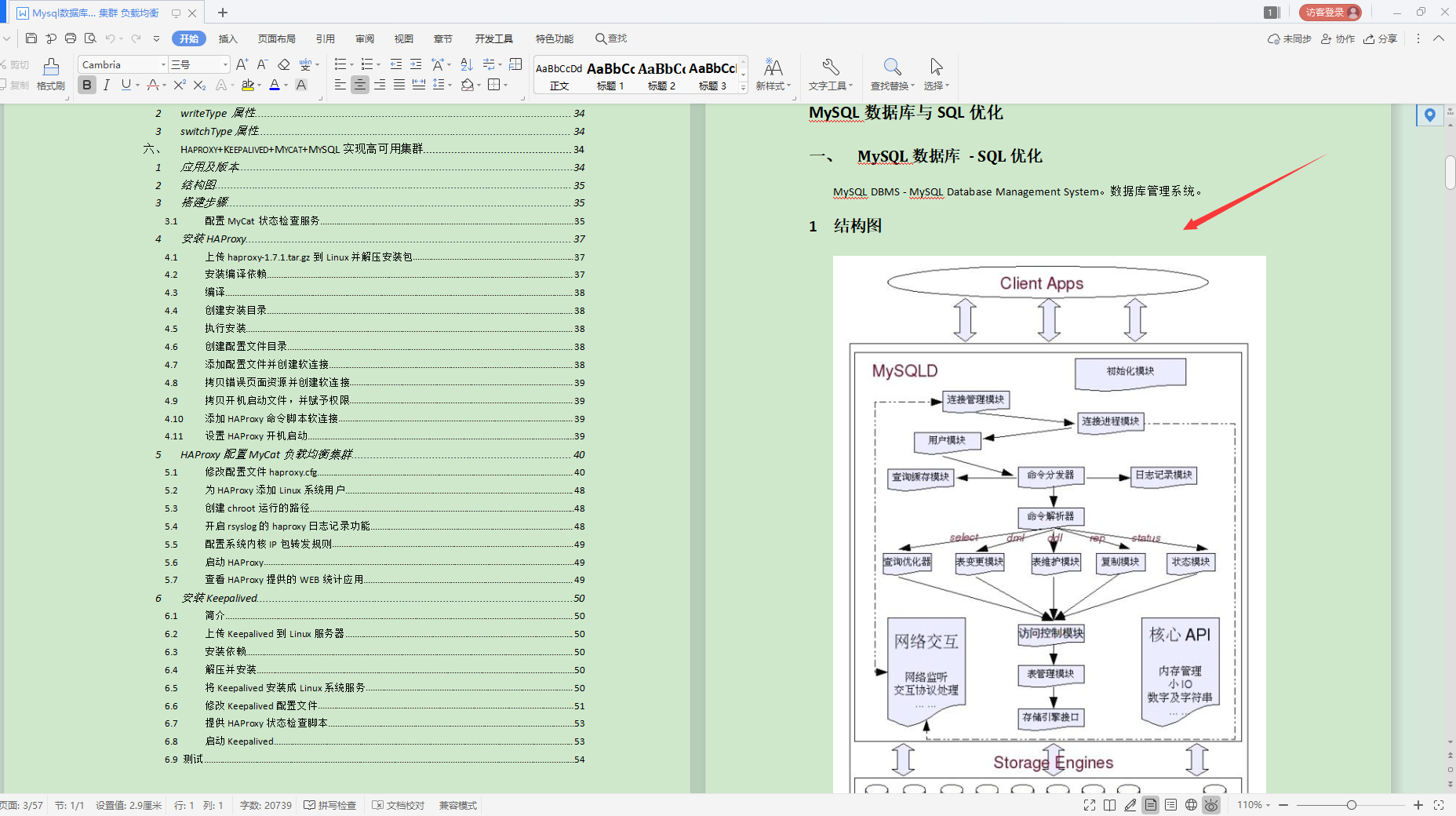This screenshot has height=816, width=1456.
Task: Apply the 标题 1 heading style
Action: click(610, 75)
